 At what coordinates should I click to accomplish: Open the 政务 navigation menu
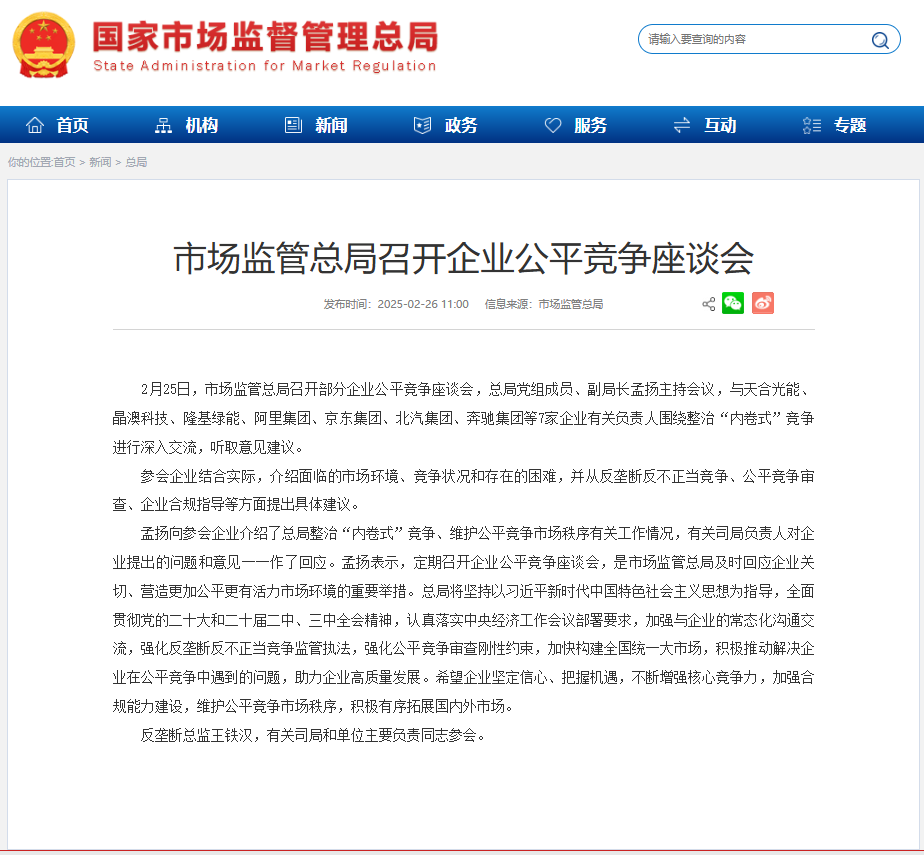pyautogui.click(x=461, y=125)
